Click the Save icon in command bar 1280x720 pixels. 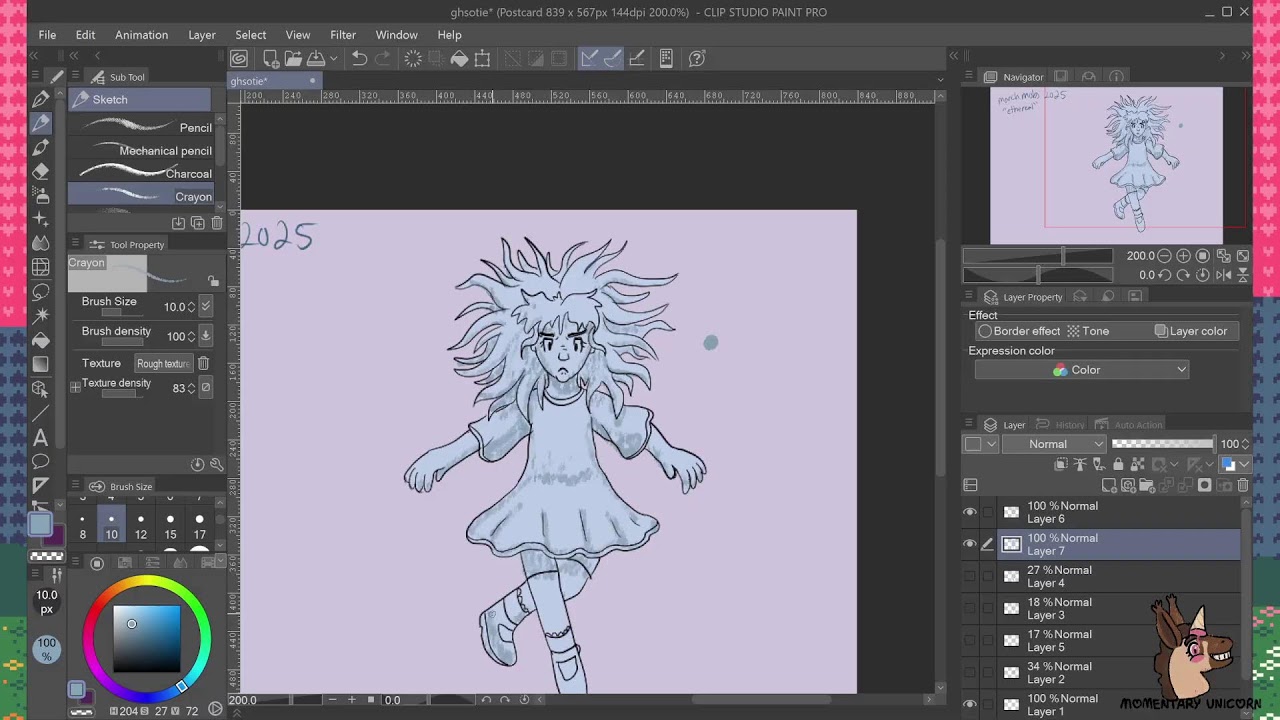pos(316,59)
